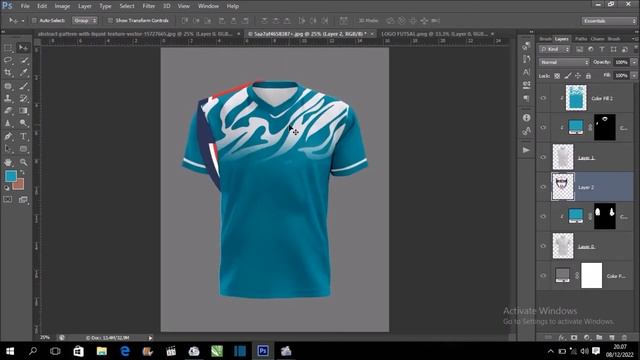Toggle visibility of Layer 1
The width and height of the screenshot is (640, 360).
[x=543, y=157]
